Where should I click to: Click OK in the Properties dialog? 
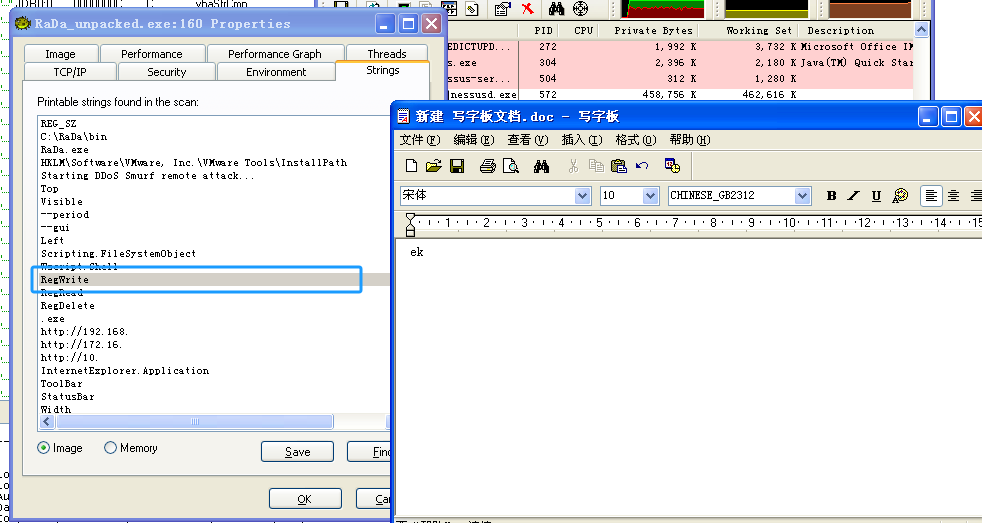tap(305, 499)
